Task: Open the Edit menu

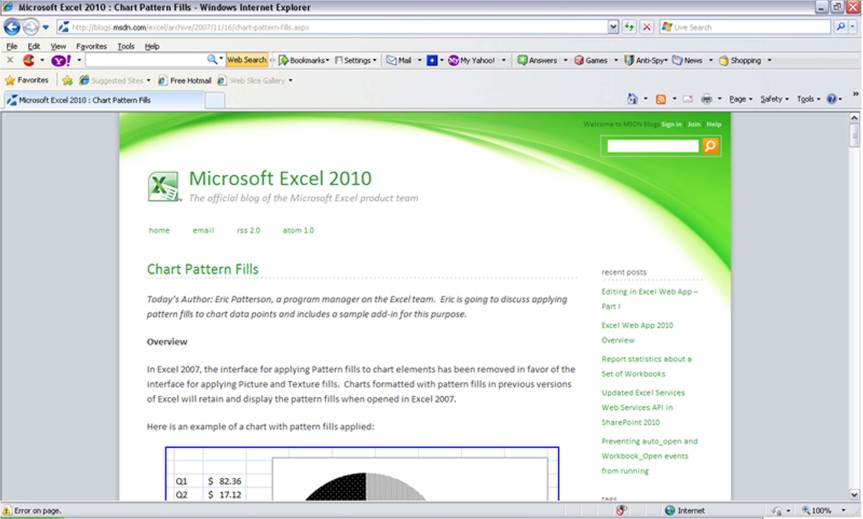Action: click(x=34, y=46)
